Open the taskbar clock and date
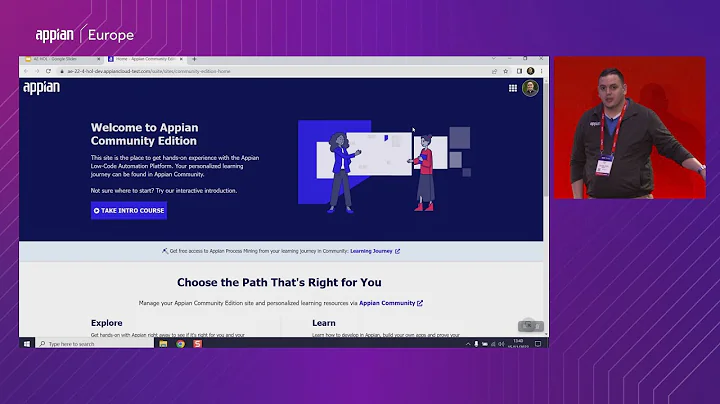720x404 pixels. coord(518,344)
